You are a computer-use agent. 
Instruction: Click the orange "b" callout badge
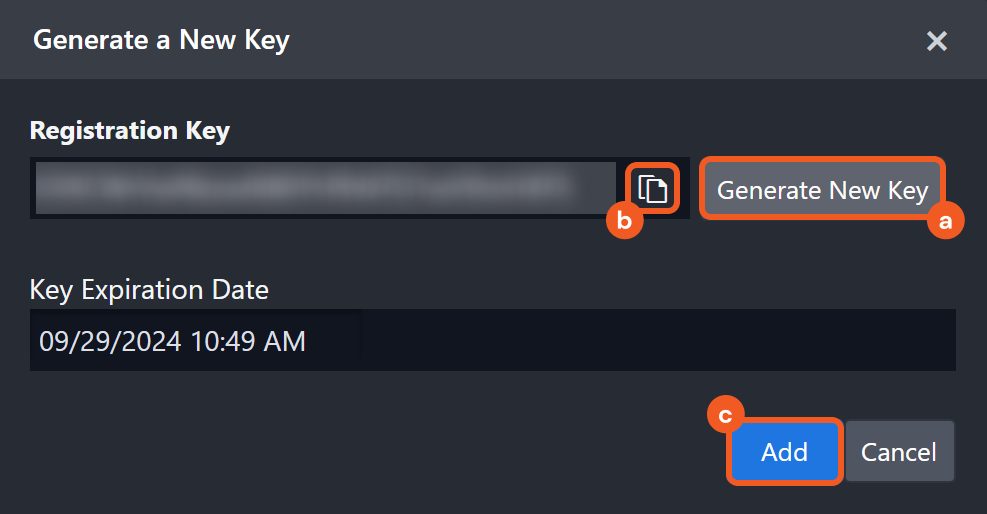click(625, 220)
